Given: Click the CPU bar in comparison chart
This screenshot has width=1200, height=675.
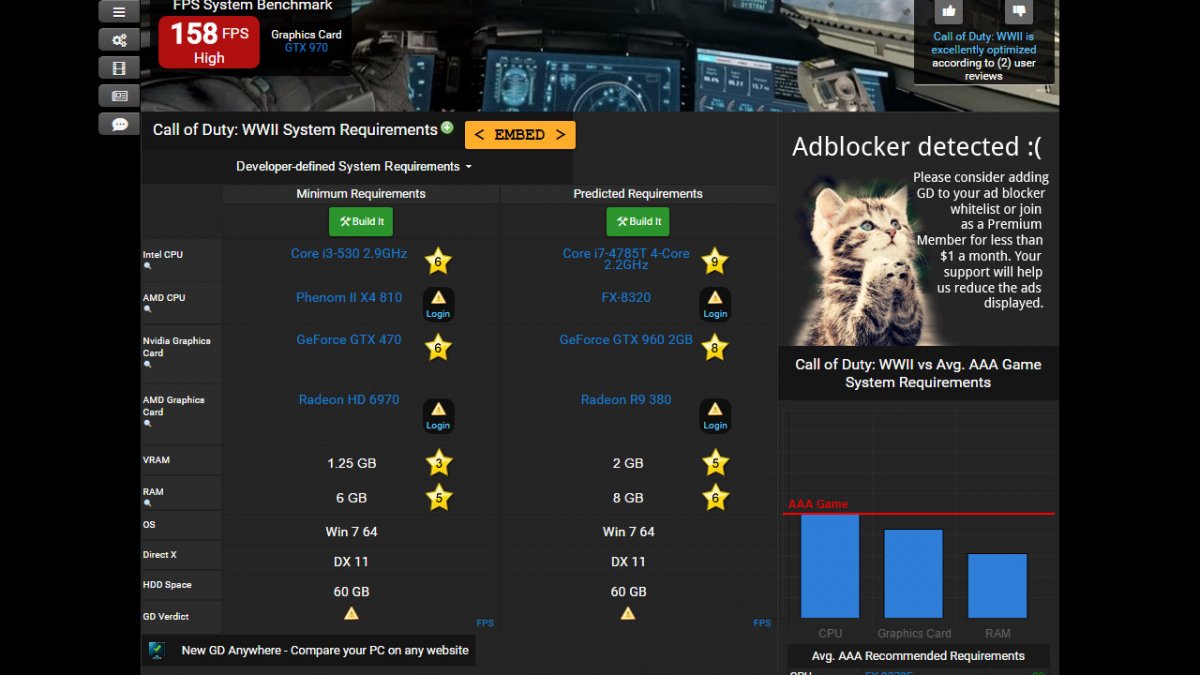Looking at the screenshot, I should 830,566.
